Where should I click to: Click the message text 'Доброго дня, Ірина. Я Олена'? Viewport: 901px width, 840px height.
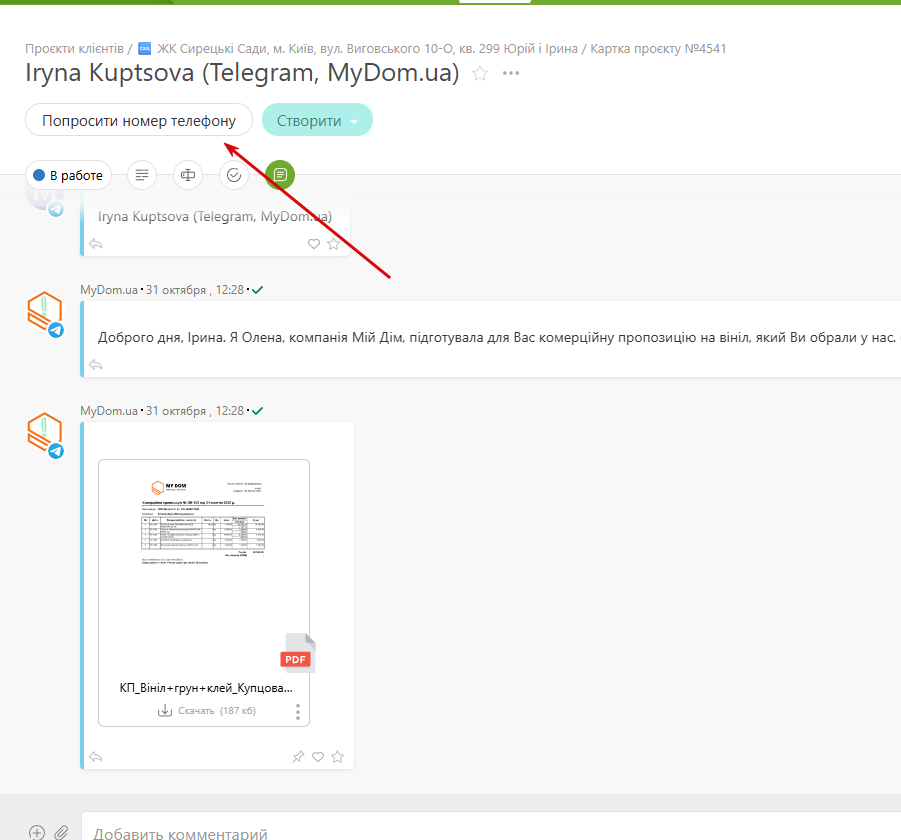191,337
